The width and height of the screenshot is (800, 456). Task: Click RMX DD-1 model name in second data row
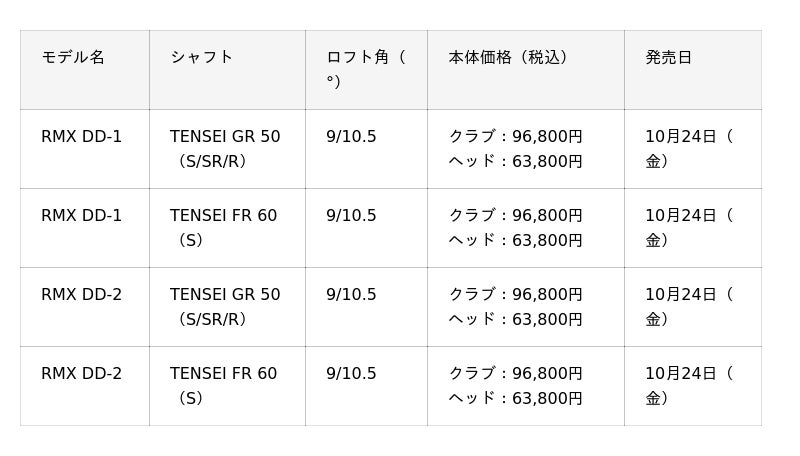[81, 216]
